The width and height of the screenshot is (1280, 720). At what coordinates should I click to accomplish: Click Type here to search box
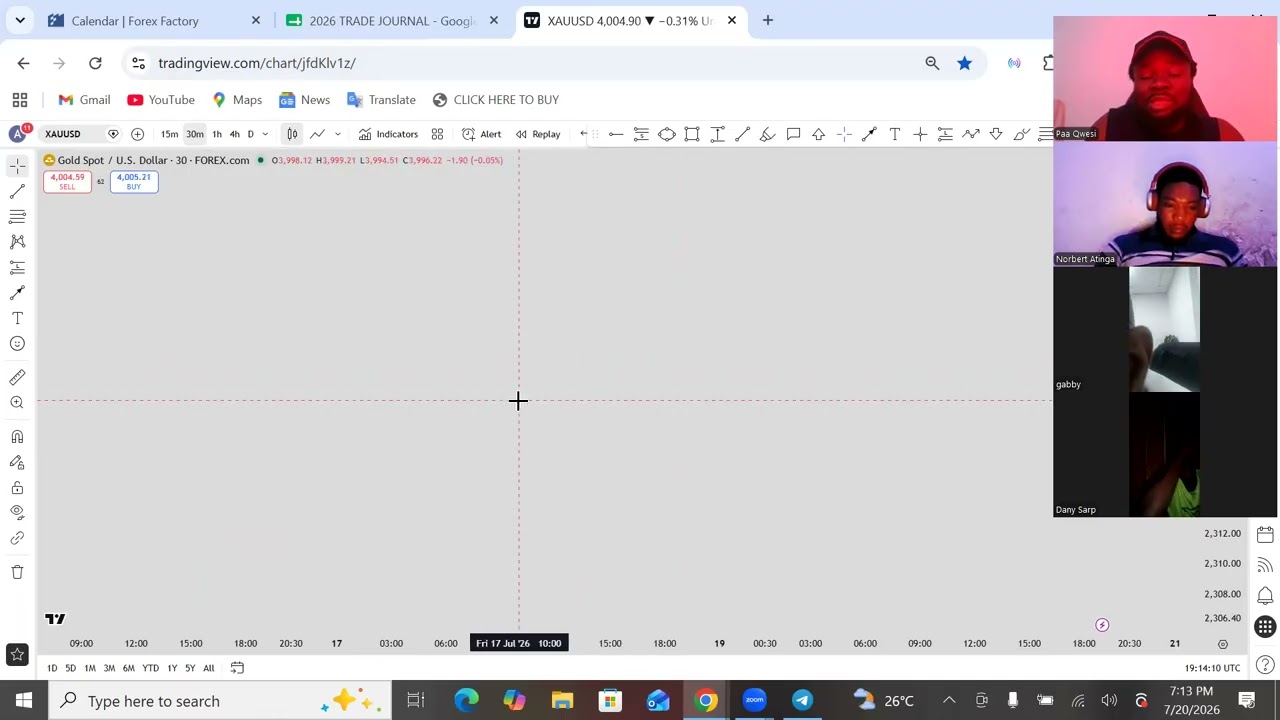(220, 701)
